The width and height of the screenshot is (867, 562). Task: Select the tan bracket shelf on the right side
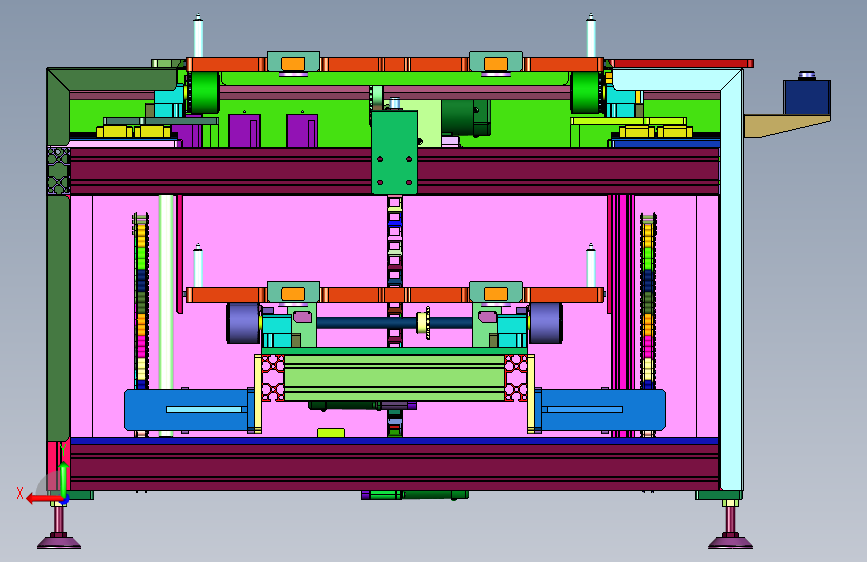click(x=787, y=126)
